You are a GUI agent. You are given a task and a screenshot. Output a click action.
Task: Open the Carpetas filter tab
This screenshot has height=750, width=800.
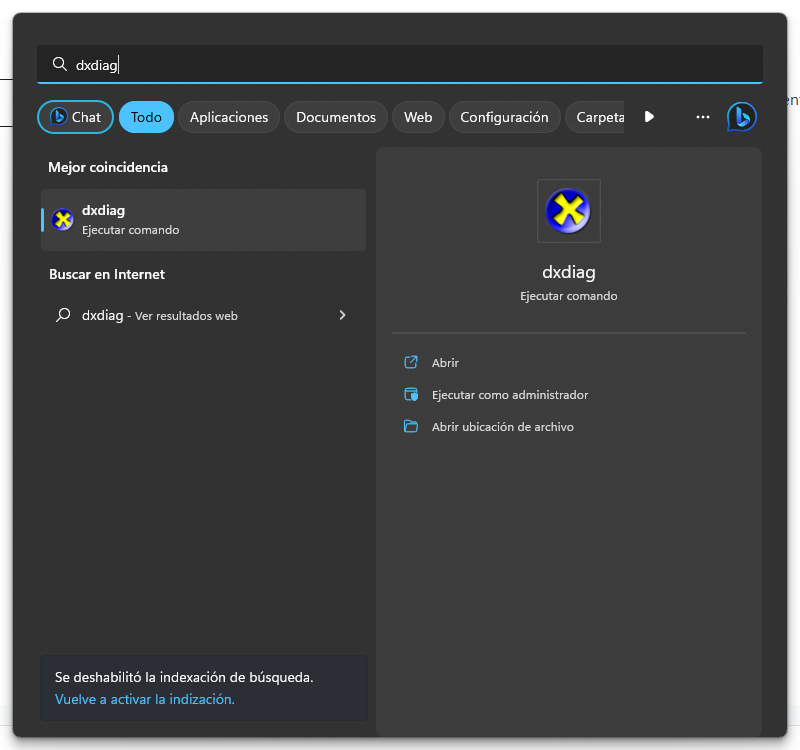point(595,117)
